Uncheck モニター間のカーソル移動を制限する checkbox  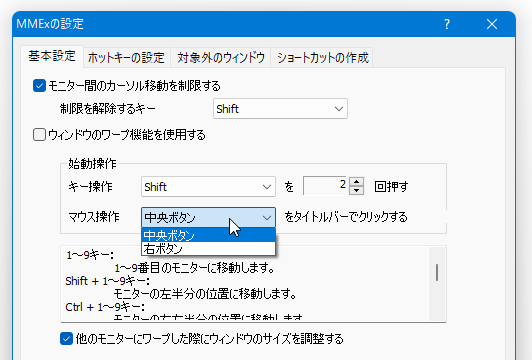coord(39,86)
